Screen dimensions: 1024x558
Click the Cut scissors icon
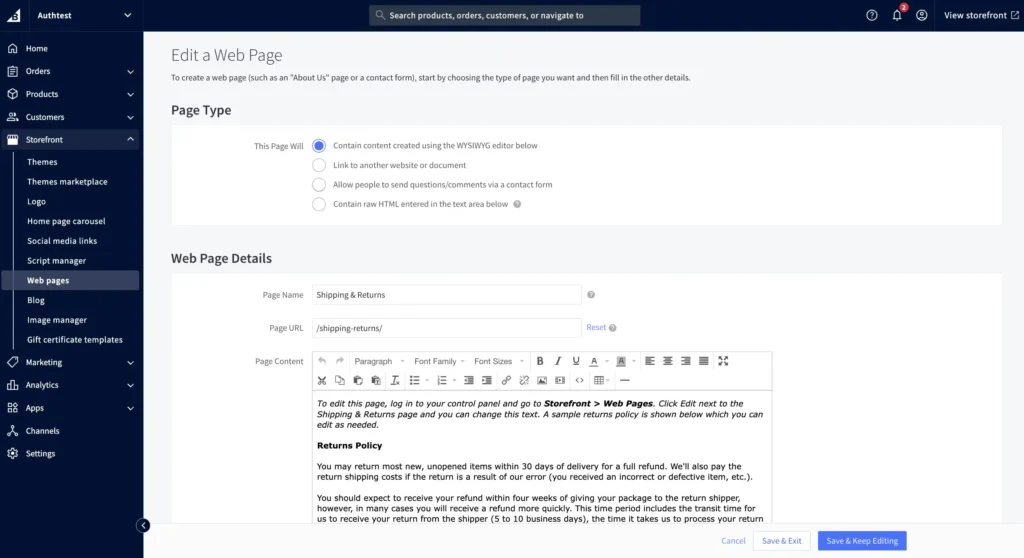[322, 380]
